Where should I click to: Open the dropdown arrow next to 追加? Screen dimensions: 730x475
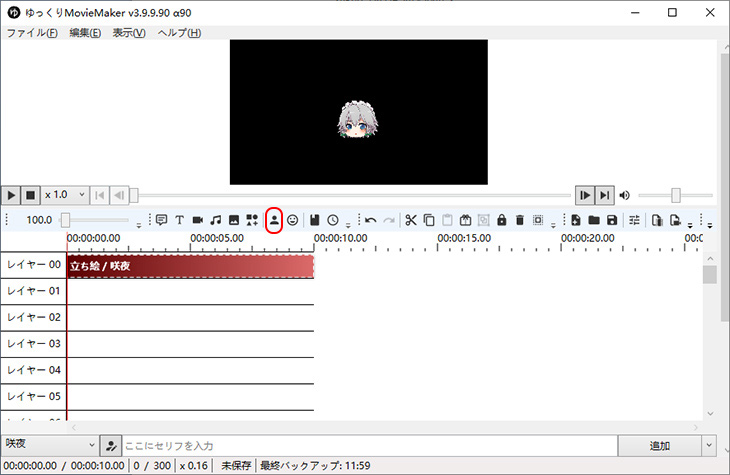pos(709,446)
